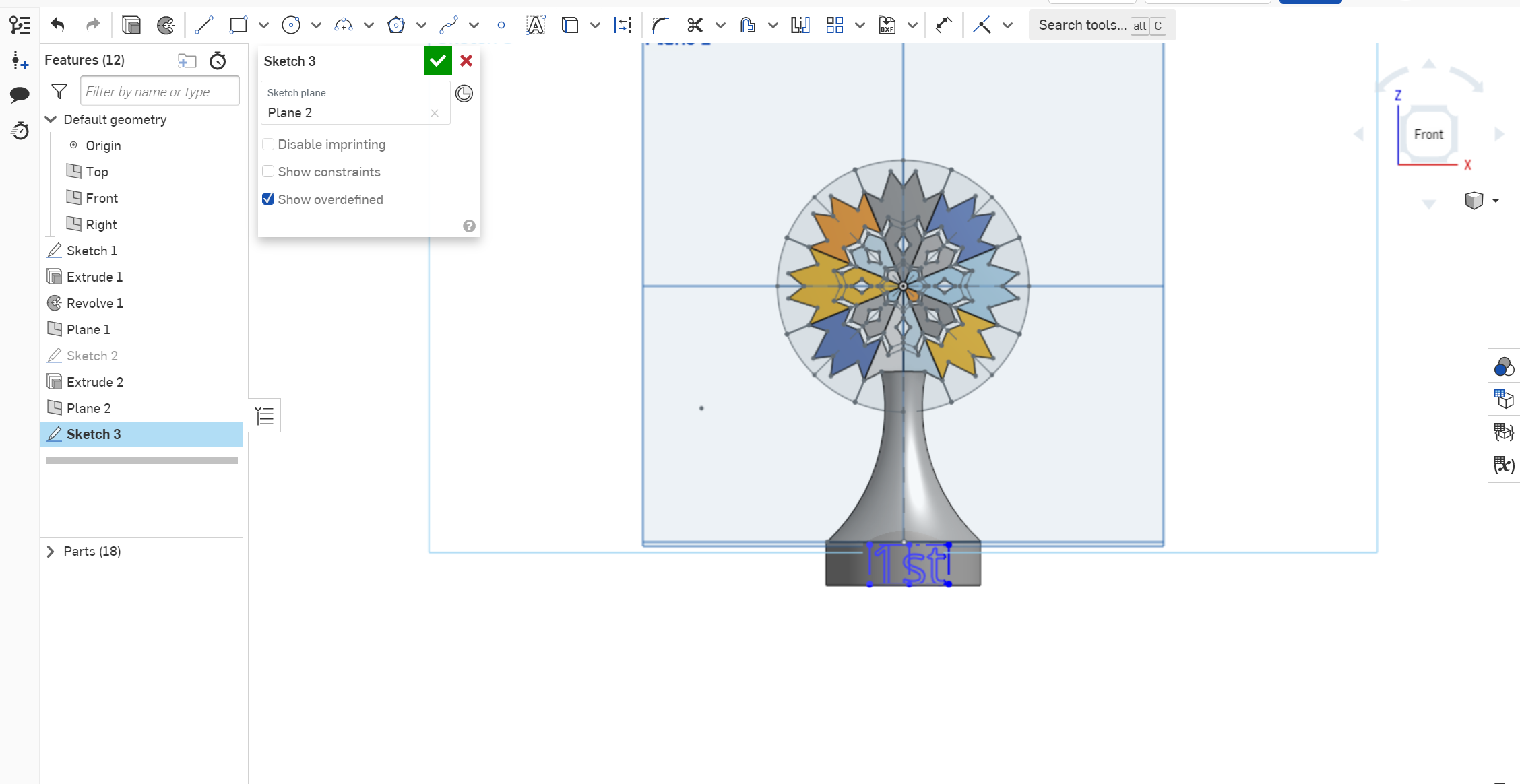The height and width of the screenshot is (784, 1520).
Task: Select the Line sketch tool
Action: (x=204, y=25)
